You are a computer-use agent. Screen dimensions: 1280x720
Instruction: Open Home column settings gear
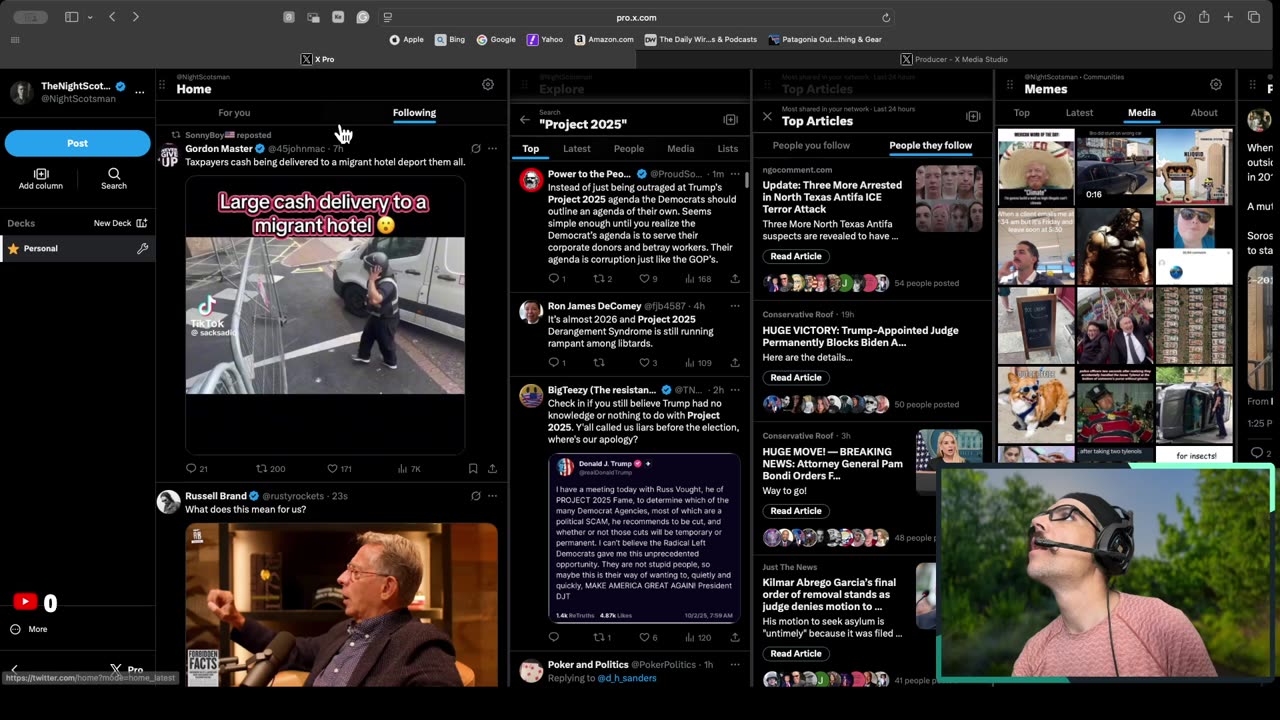(x=488, y=85)
